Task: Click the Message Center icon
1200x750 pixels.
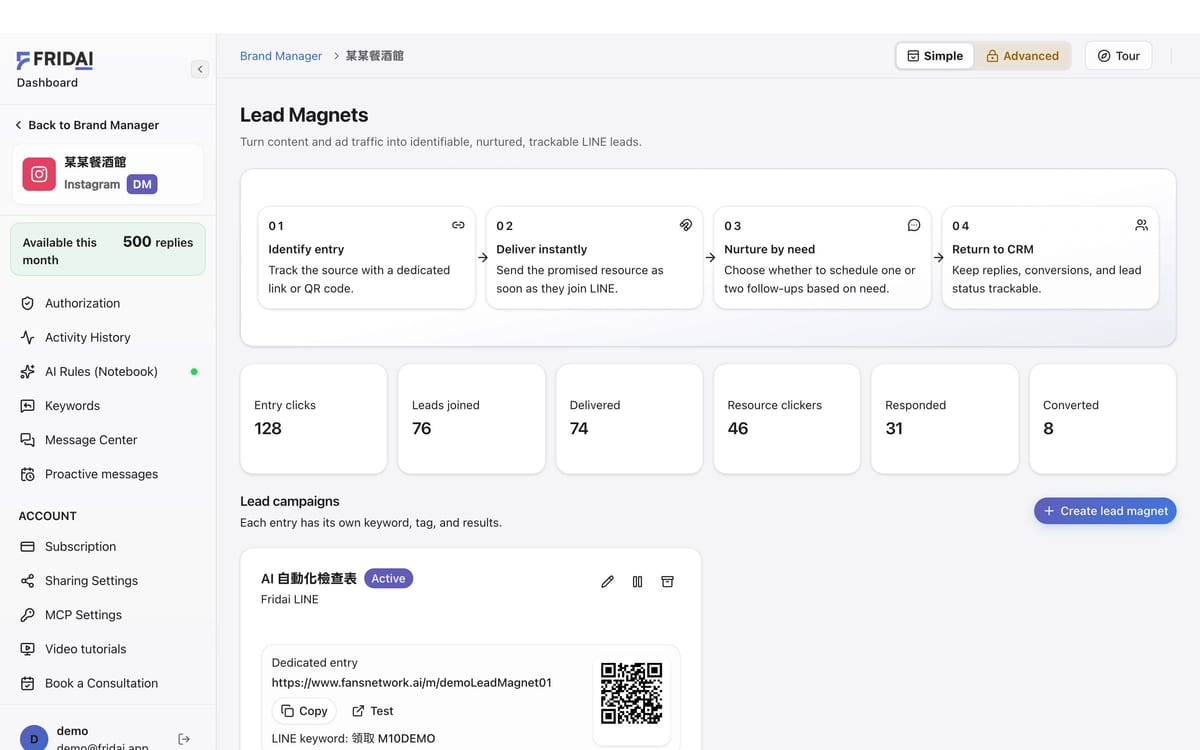Action: (27, 440)
